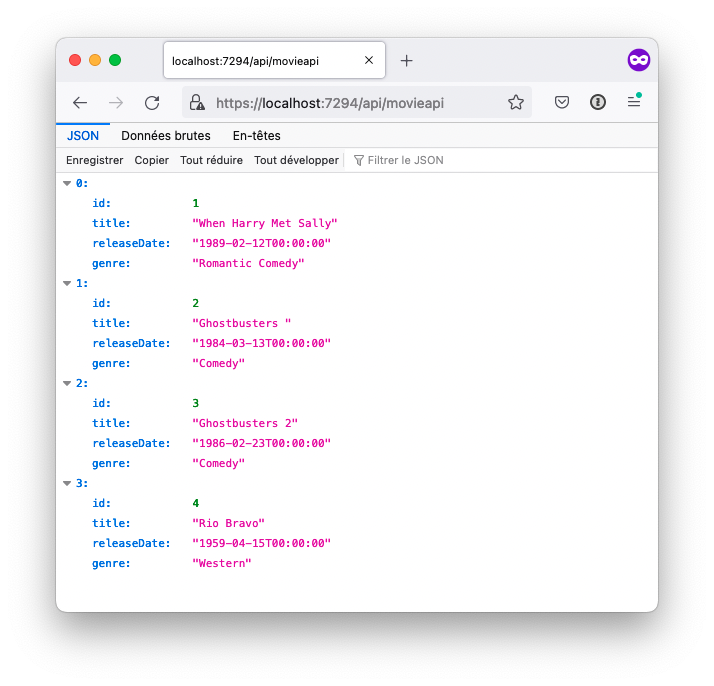Click the genre key under item 2
714x686 pixels.
pos(111,463)
